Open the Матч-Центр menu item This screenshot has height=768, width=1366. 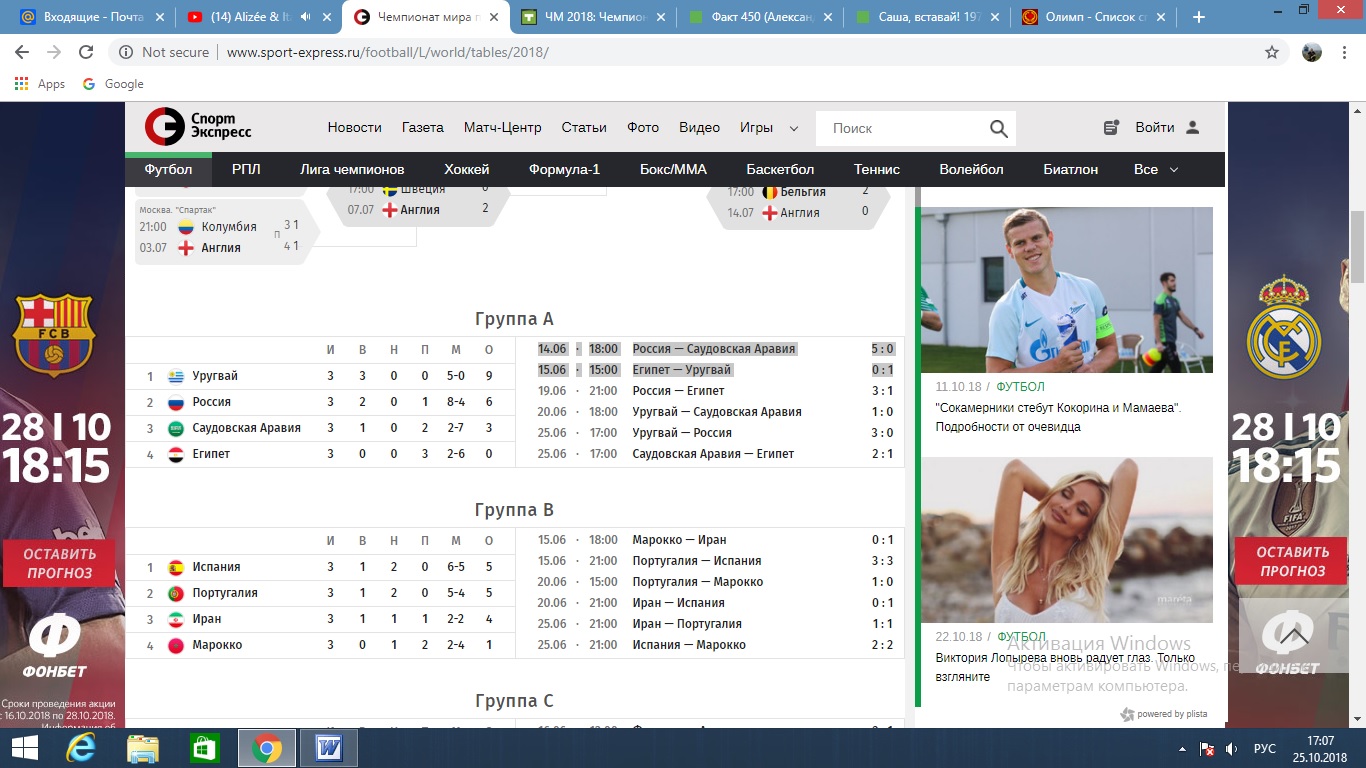[x=502, y=127]
